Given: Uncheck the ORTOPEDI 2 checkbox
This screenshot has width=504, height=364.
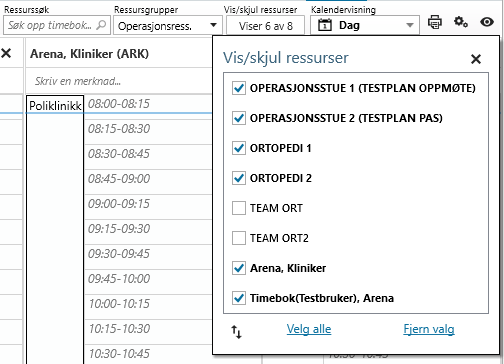Looking at the screenshot, I should (x=239, y=178).
